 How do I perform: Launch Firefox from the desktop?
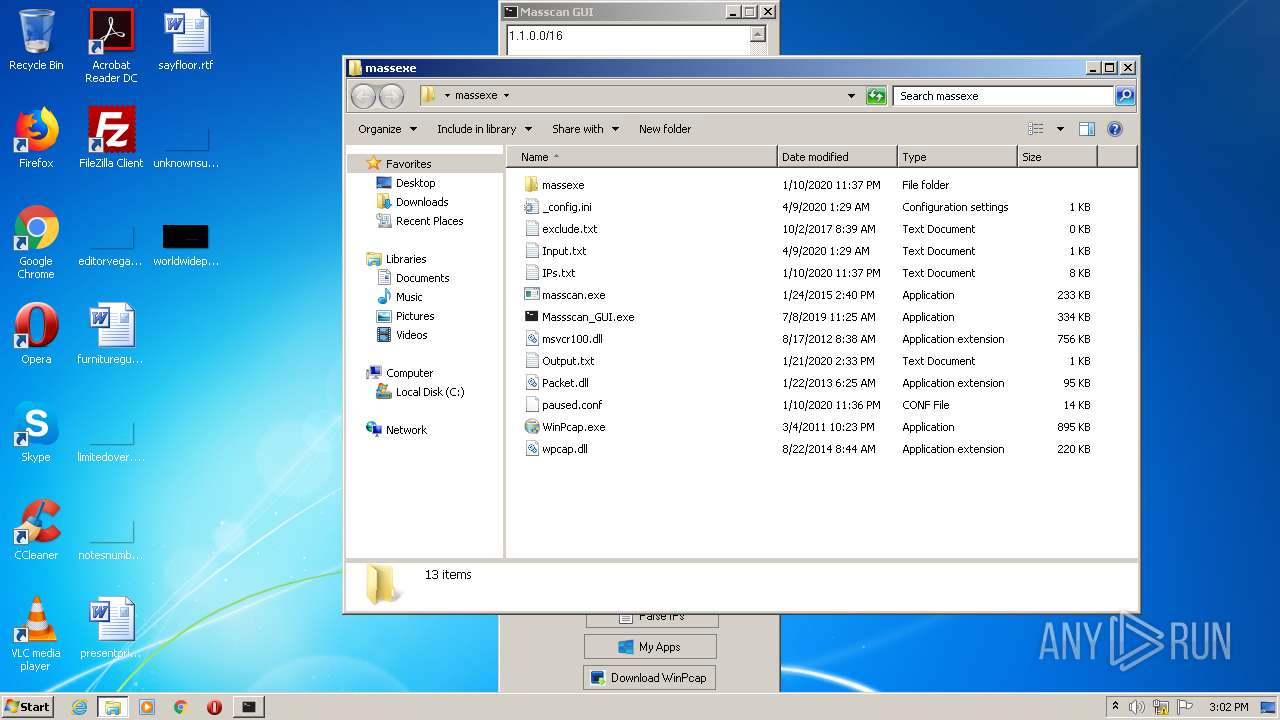tap(36, 137)
